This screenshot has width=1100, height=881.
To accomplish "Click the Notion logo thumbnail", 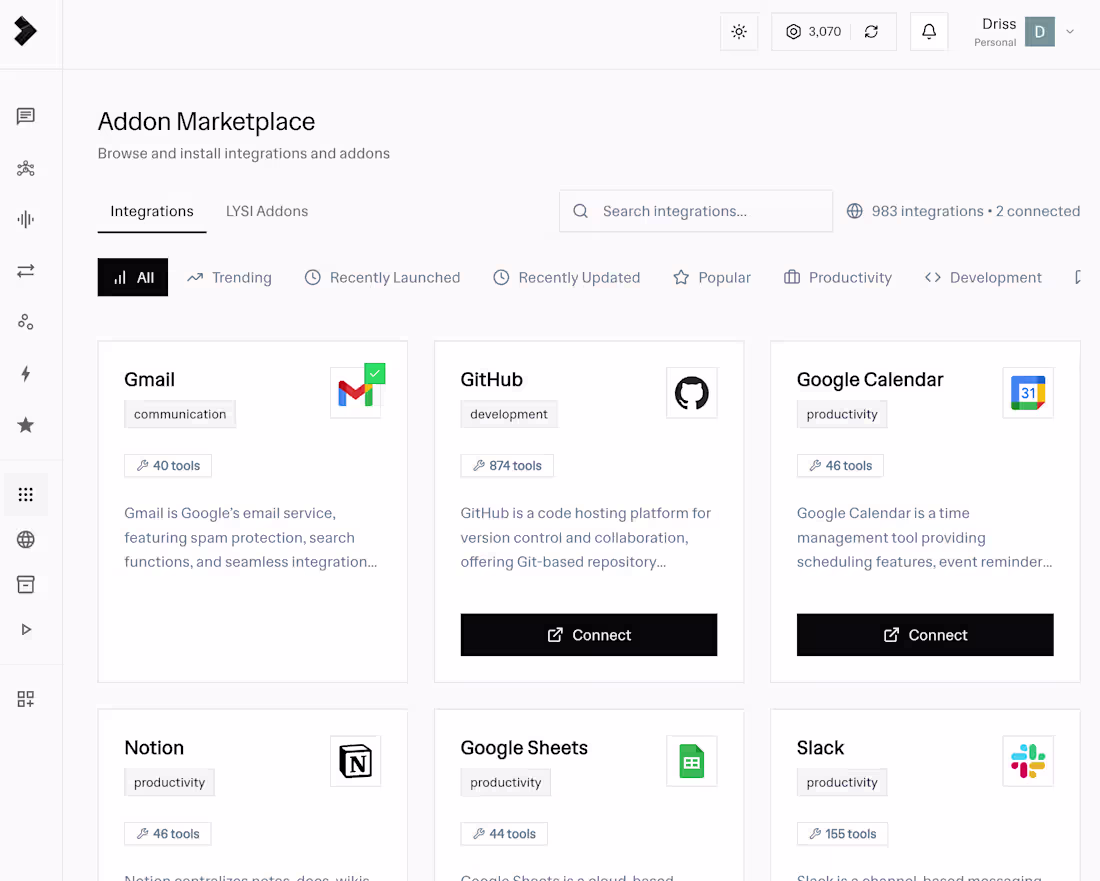I will coord(355,761).
